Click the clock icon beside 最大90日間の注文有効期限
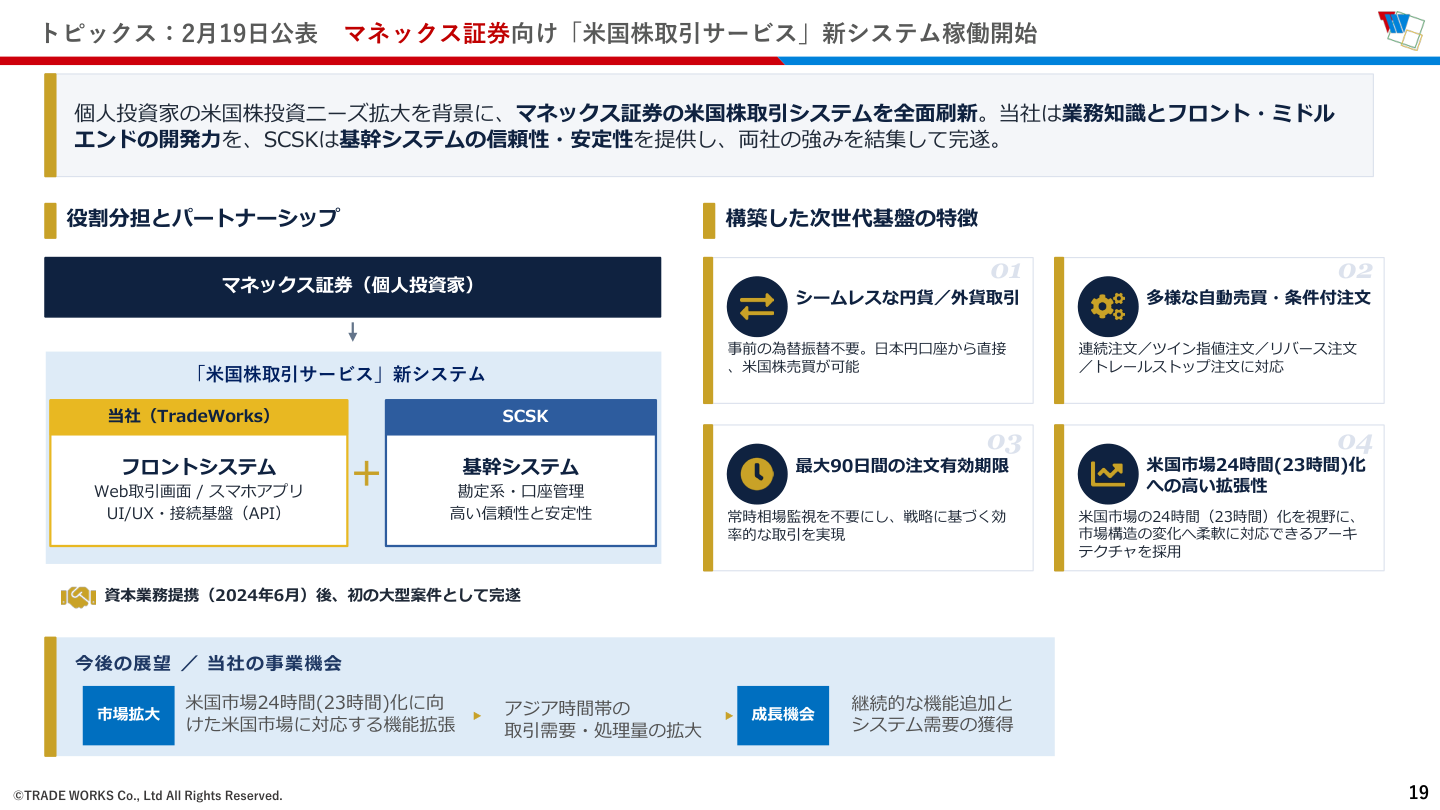Image resolution: width=1440 pixels, height=810 pixels. click(x=757, y=473)
